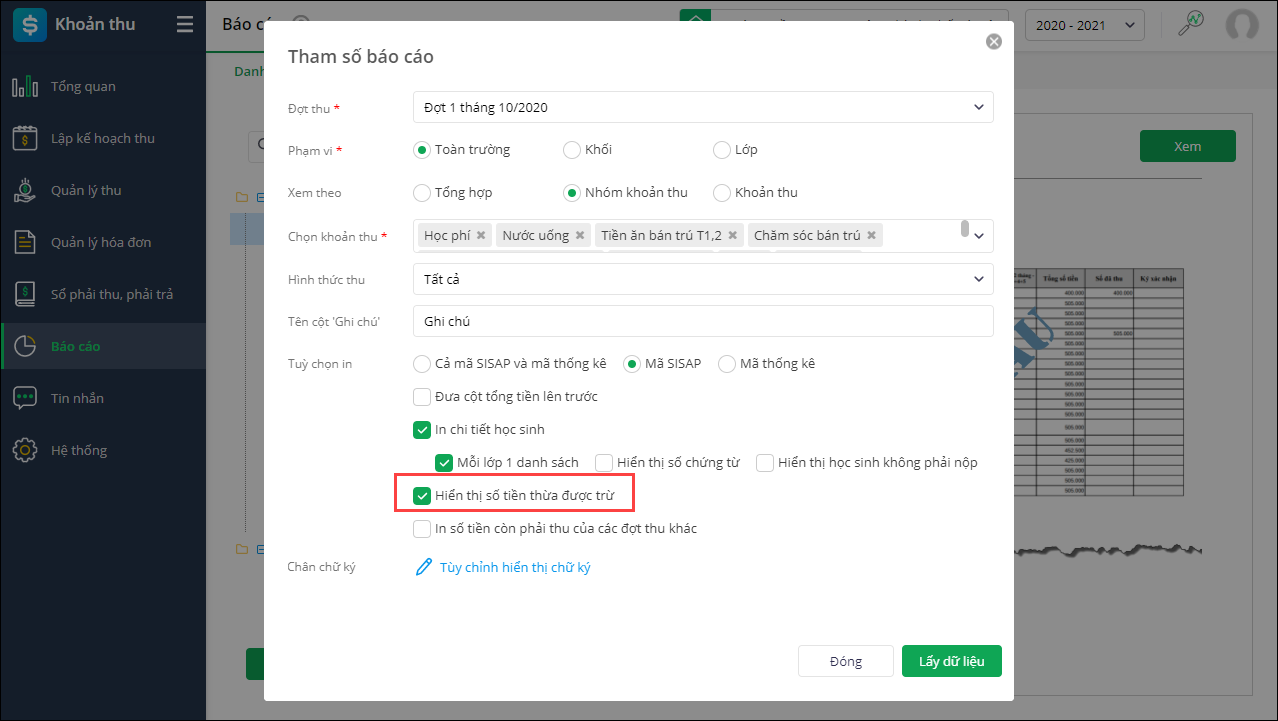Uncheck Hiển thị số tiền thừa được trừ

[422, 495]
